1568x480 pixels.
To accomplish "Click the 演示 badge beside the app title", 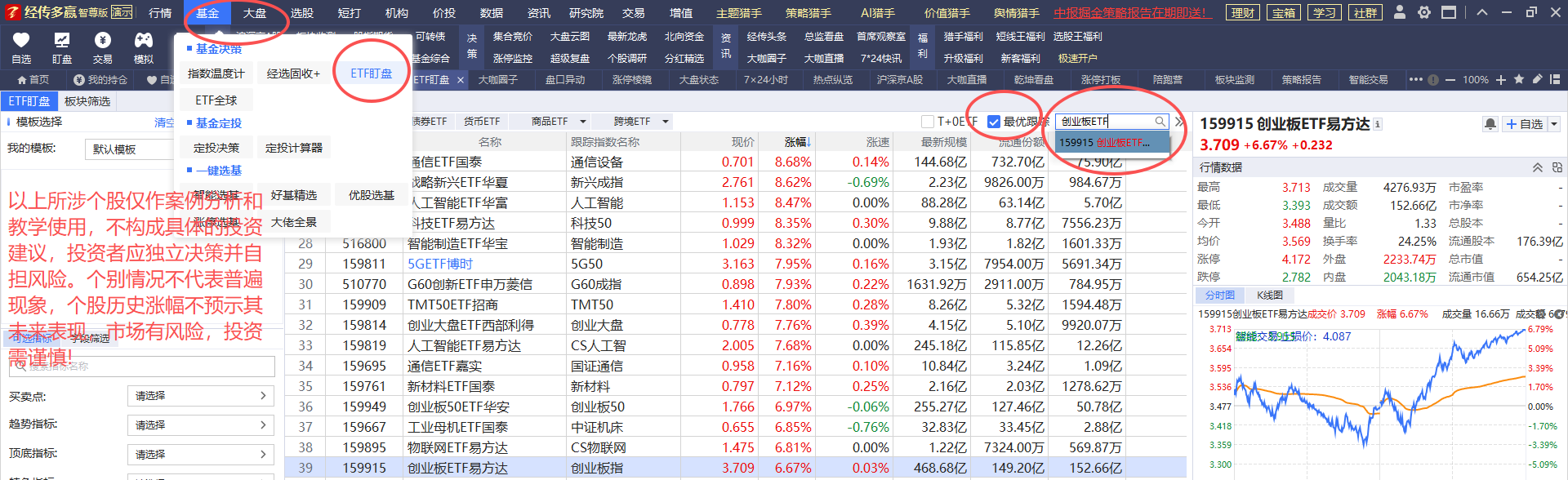I will click(x=122, y=12).
